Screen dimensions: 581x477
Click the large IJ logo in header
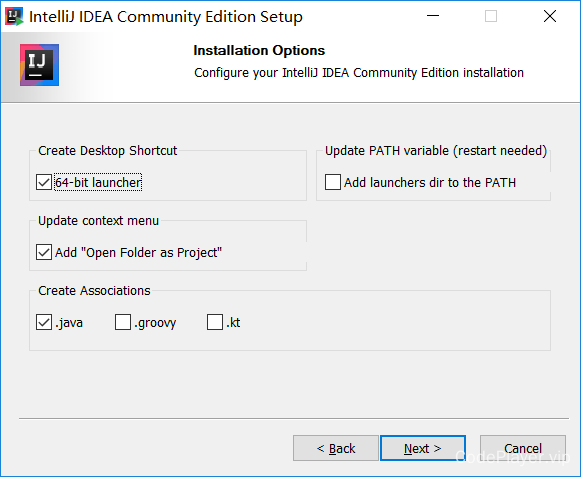(x=40, y=65)
